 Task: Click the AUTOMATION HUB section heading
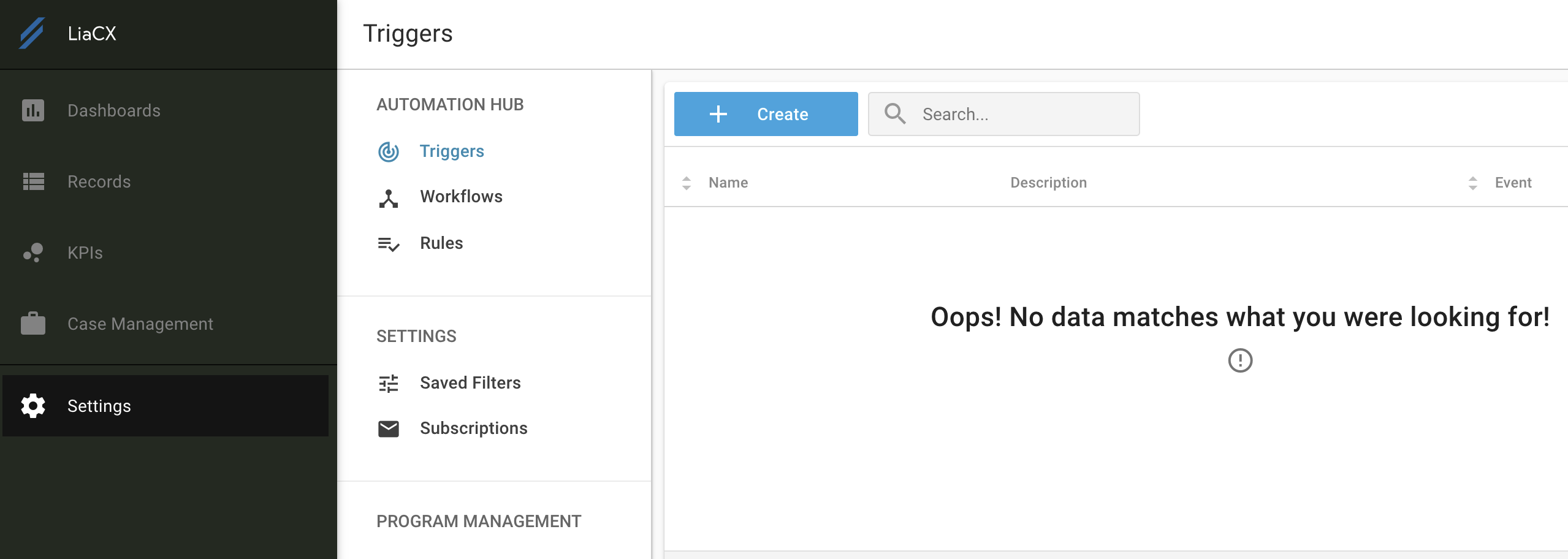tap(450, 105)
